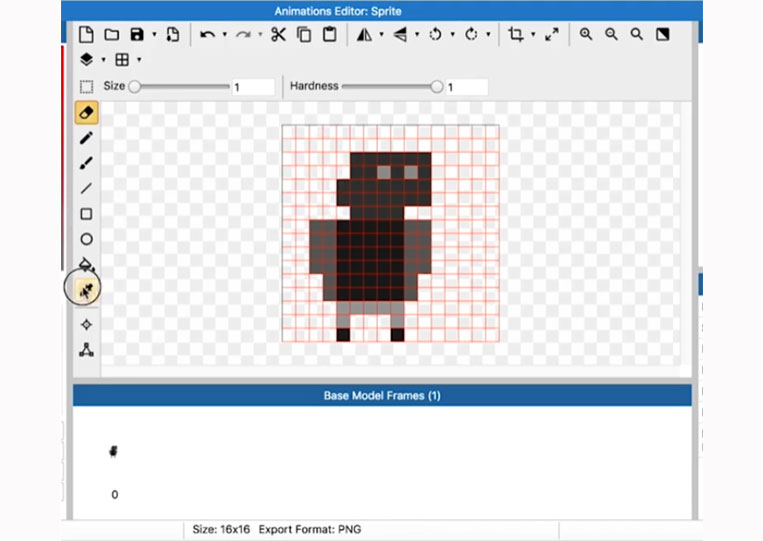Create a new image file
Viewport: 763px width, 541px height.
coord(86,35)
